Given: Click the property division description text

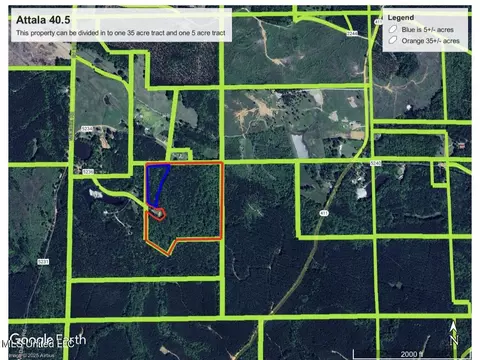Looking at the screenshot, I should point(121,33).
